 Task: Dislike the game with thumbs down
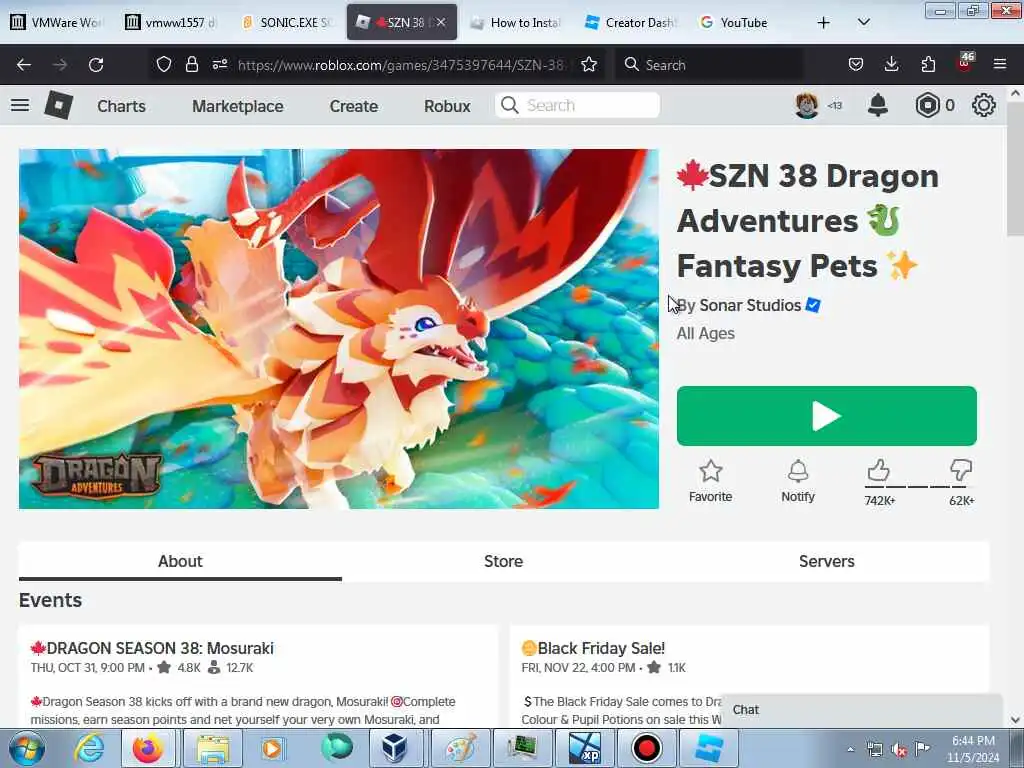click(961, 470)
